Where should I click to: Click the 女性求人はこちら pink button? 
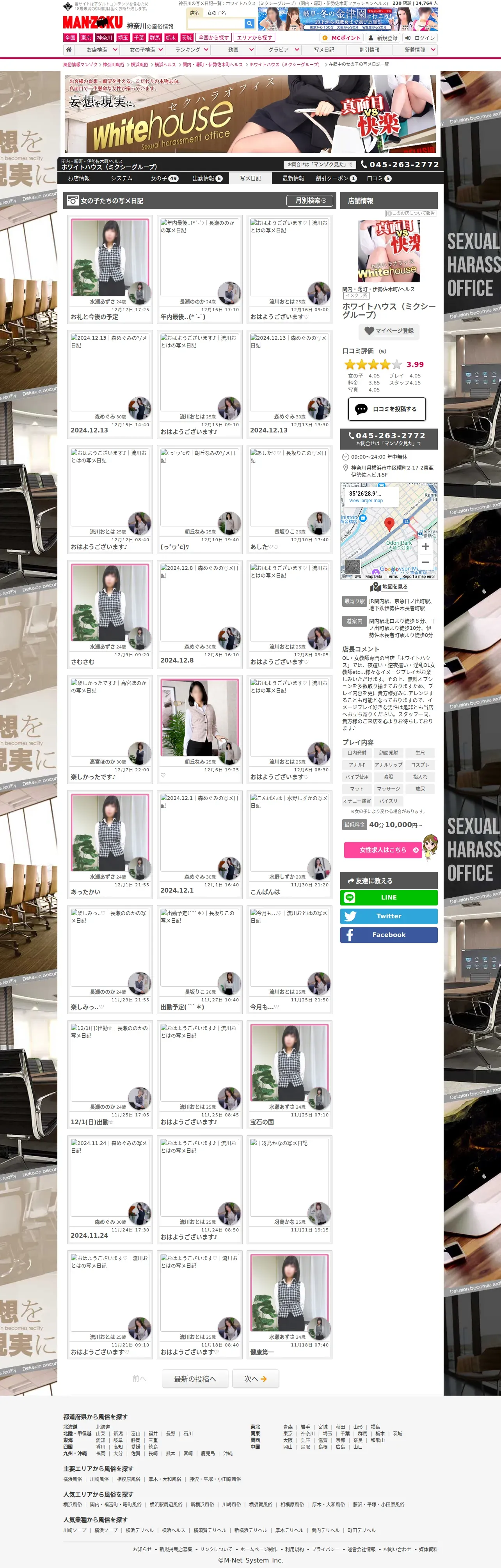pos(384,850)
